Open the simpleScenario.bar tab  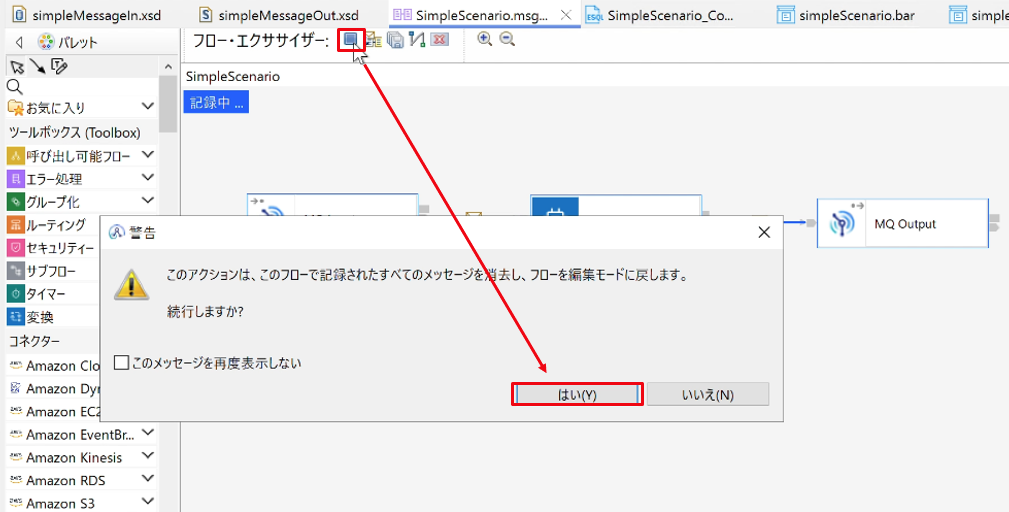pyautogui.click(x=846, y=15)
